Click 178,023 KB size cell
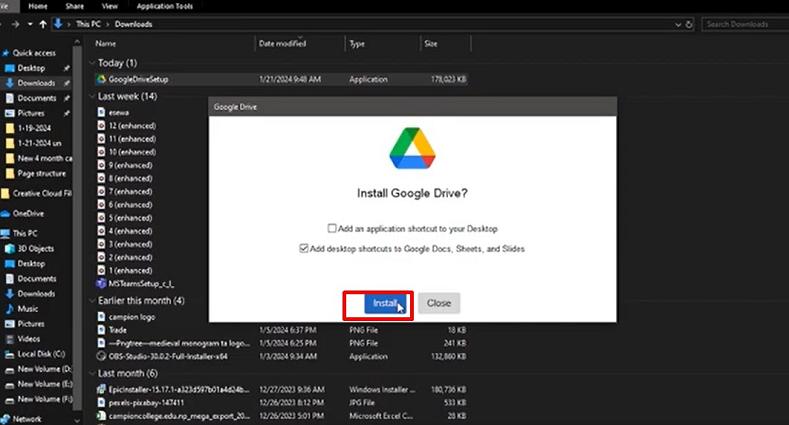This screenshot has height=425, width=789. tap(448, 79)
